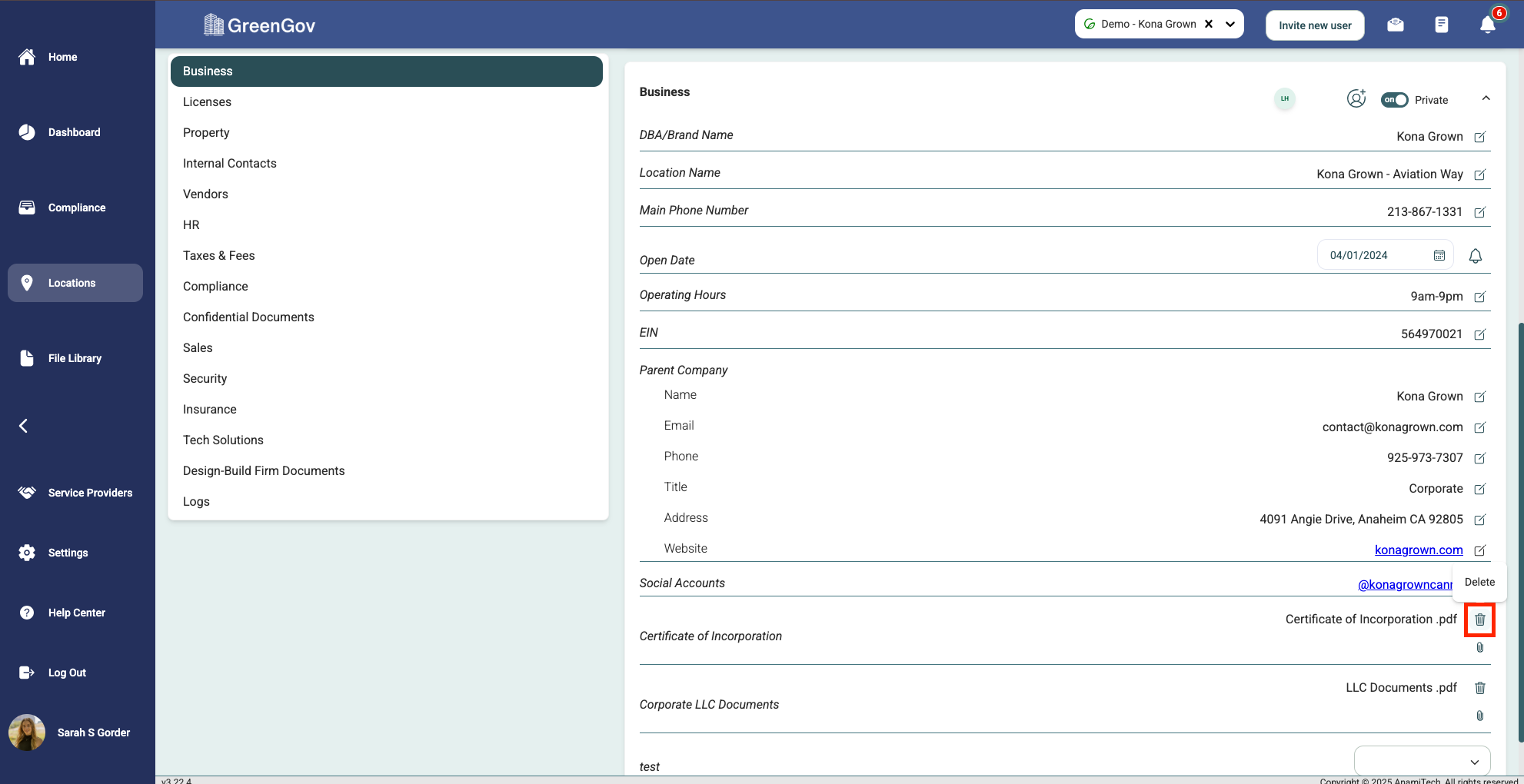
Task: Open the konagrown.com website link
Action: tap(1418, 550)
